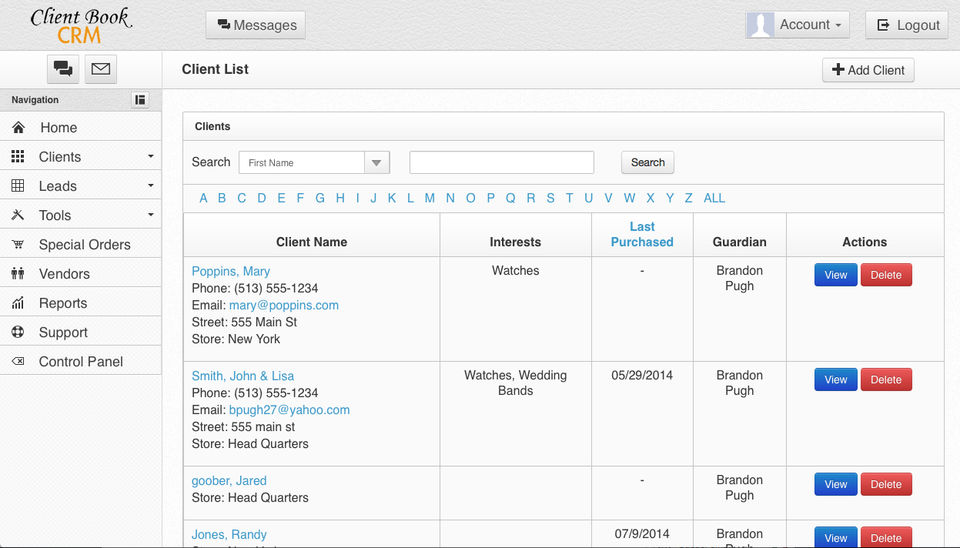Click the Interests column header
This screenshot has height=548, width=960.
[515, 242]
